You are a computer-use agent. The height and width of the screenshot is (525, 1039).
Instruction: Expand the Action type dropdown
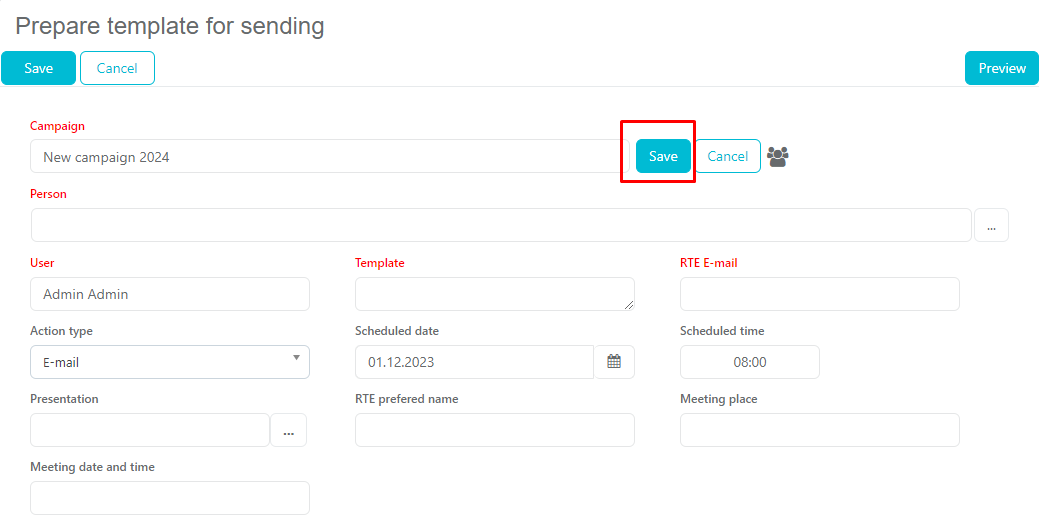coord(170,362)
